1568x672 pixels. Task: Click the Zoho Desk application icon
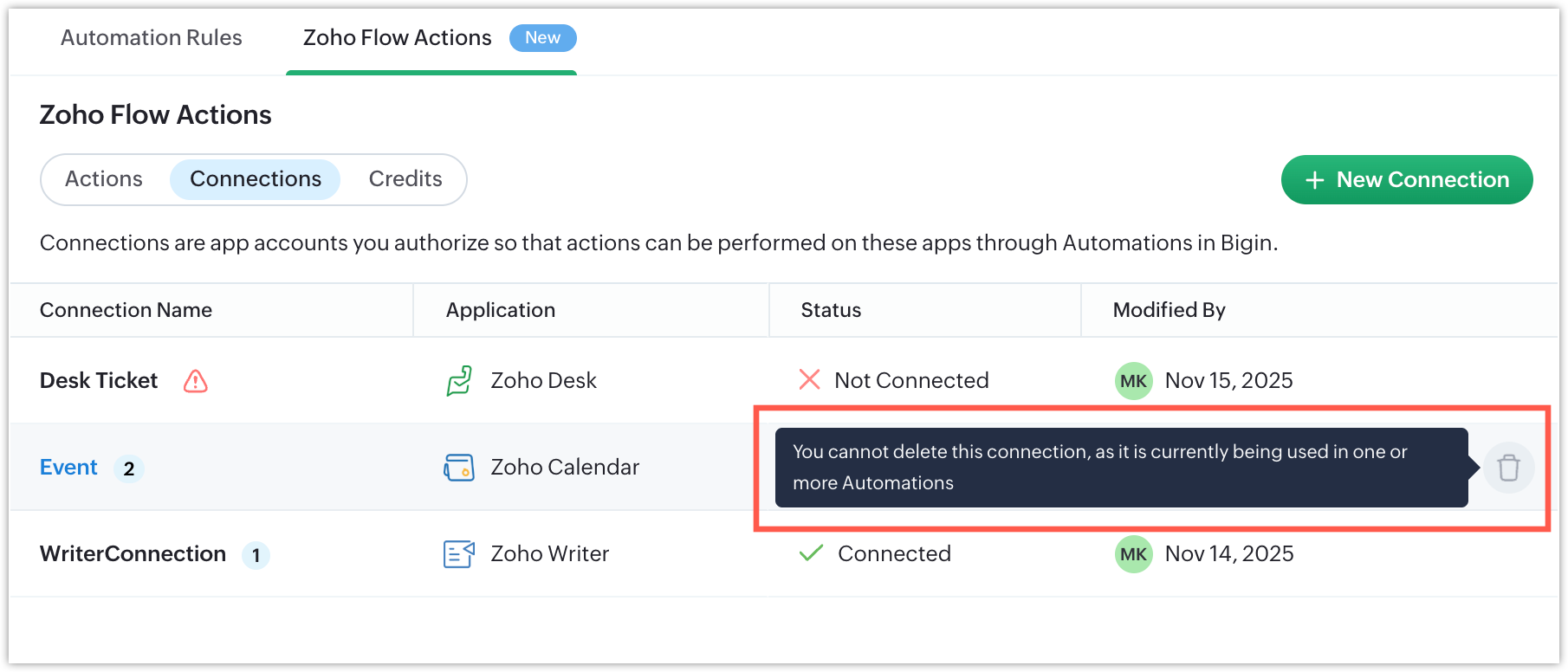tap(459, 381)
